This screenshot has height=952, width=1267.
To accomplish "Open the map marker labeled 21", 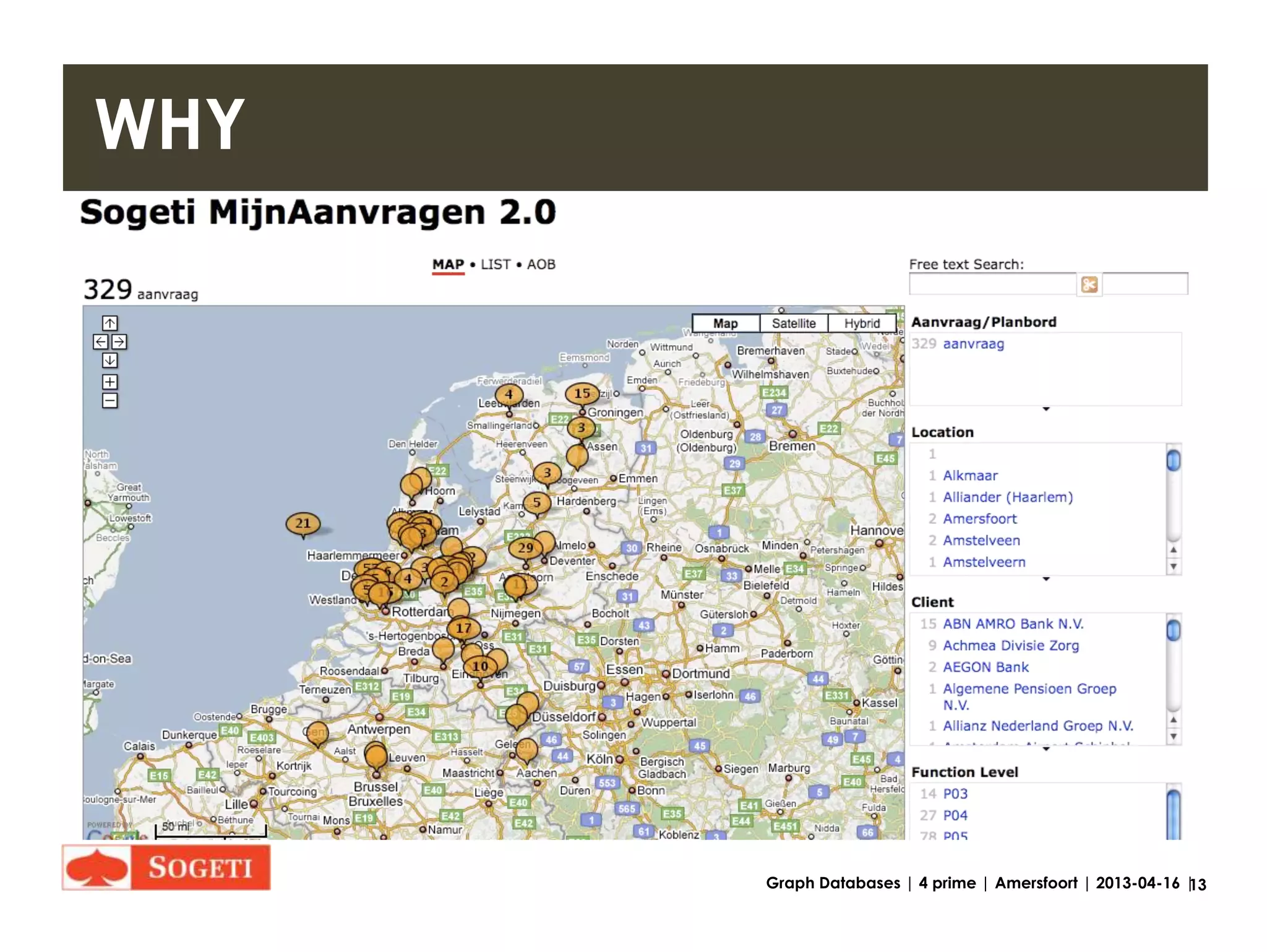I will tap(303, 525).
